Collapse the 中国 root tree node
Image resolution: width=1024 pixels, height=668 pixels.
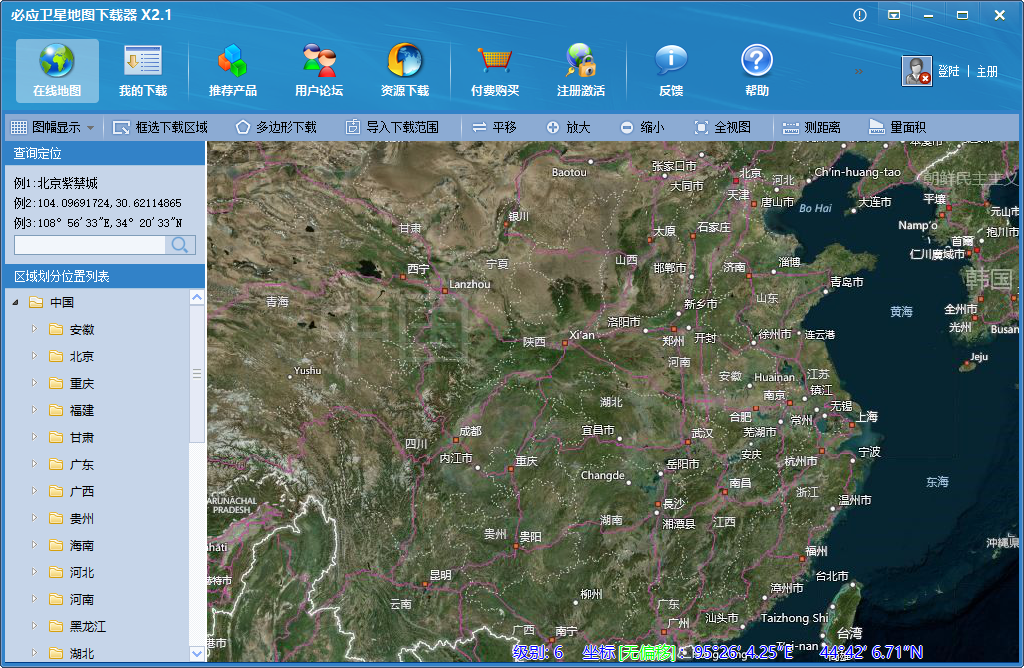click(15, 302)
